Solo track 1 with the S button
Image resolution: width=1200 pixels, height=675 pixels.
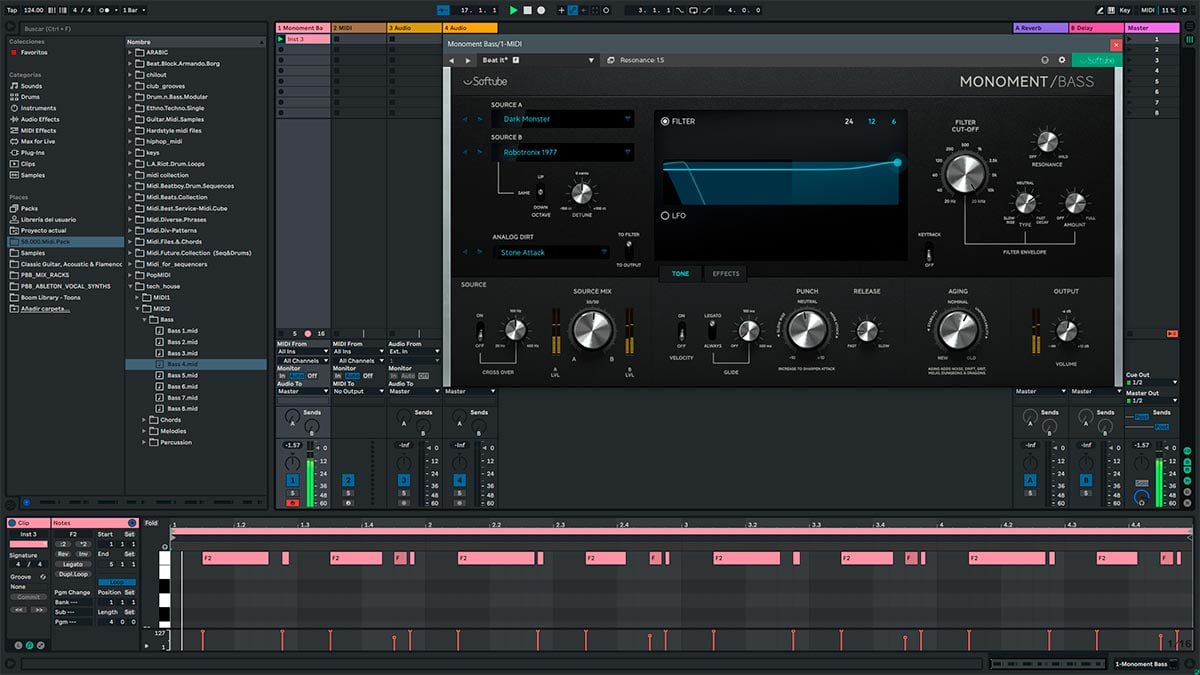pyautogui.click(x=292, y=493)
